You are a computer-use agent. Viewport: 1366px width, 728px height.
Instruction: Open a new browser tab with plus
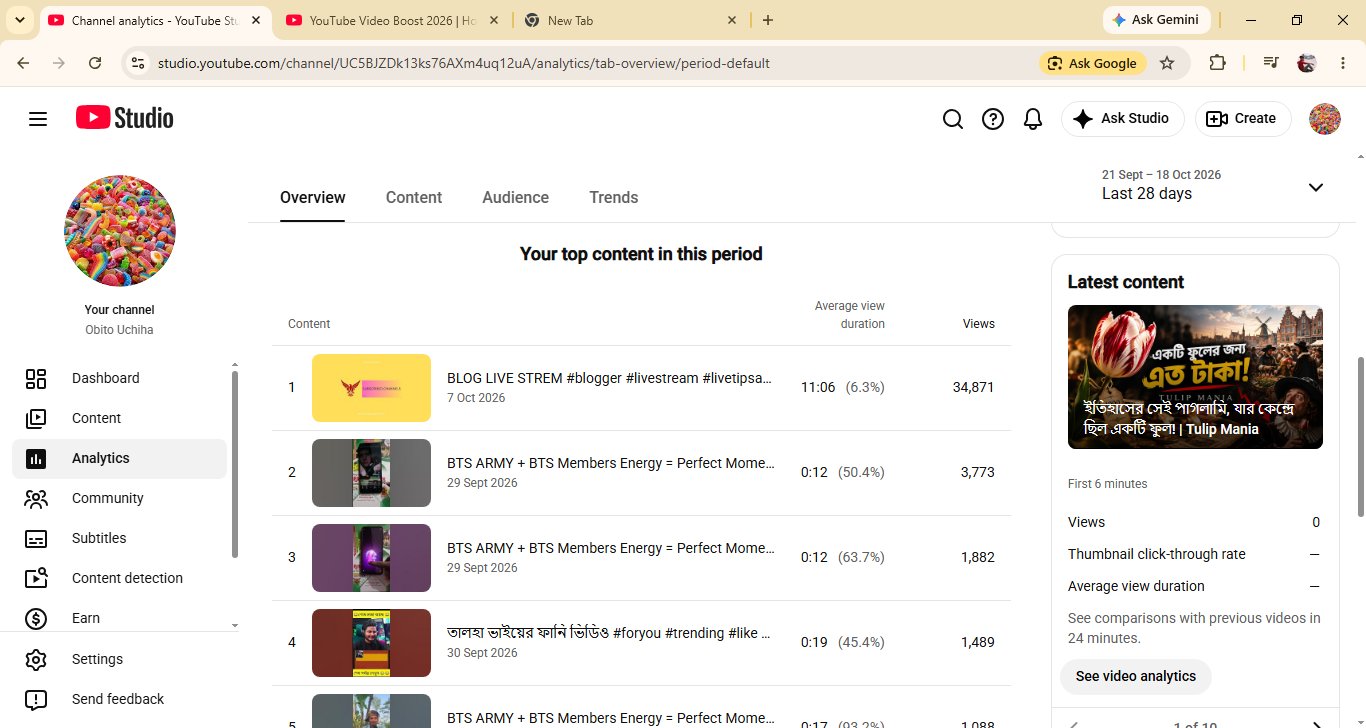click(768, 20)
